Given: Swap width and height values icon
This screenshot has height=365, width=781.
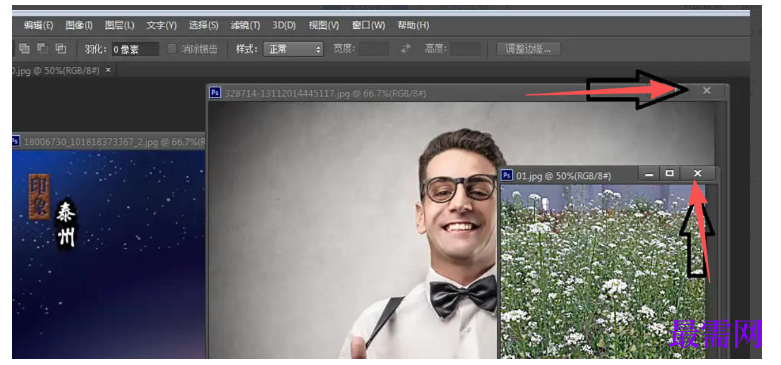Looking at the screenshot, I should click(x=406, y=49).
